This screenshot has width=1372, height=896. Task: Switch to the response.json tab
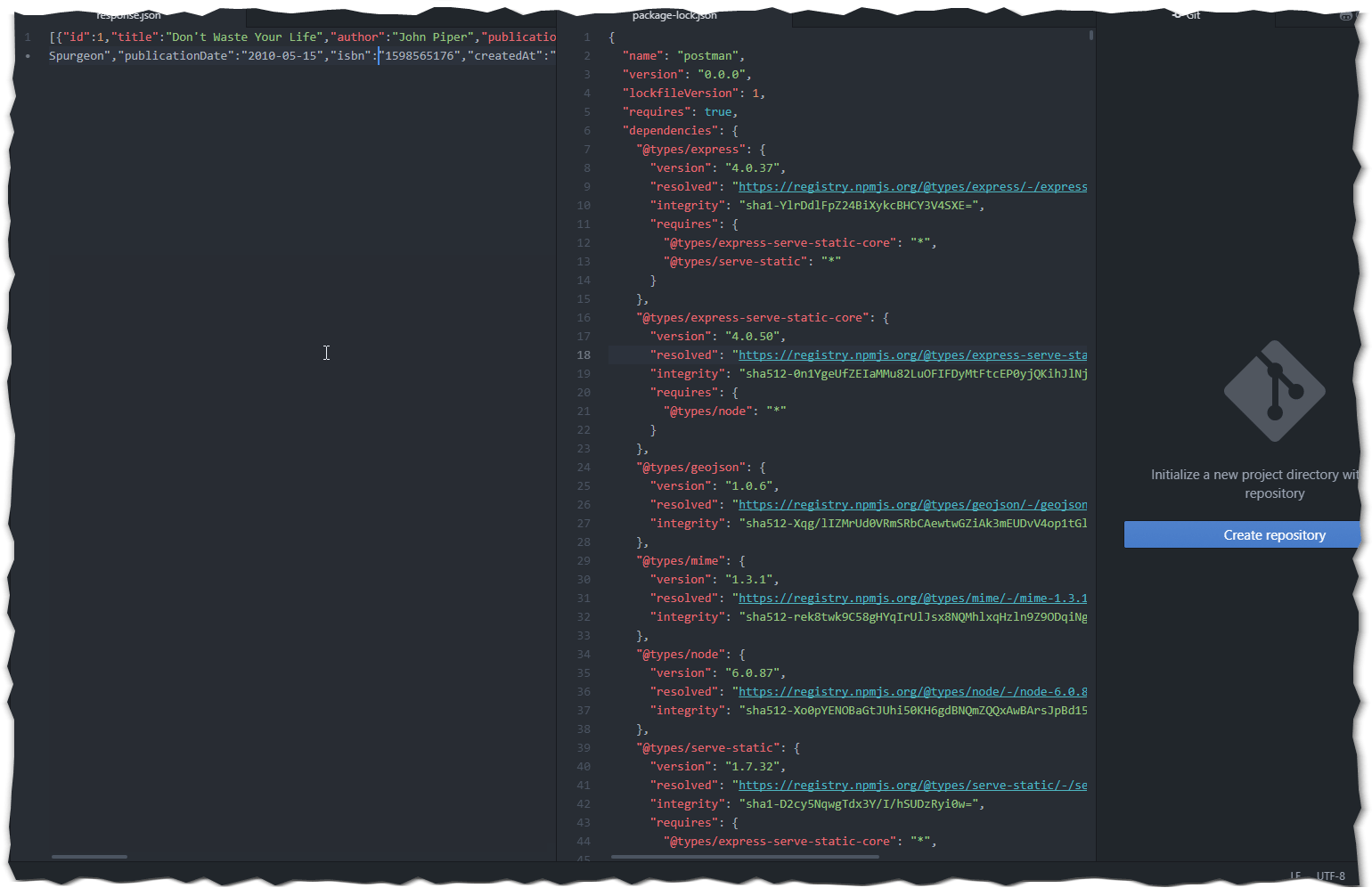[x=128, y=15]
